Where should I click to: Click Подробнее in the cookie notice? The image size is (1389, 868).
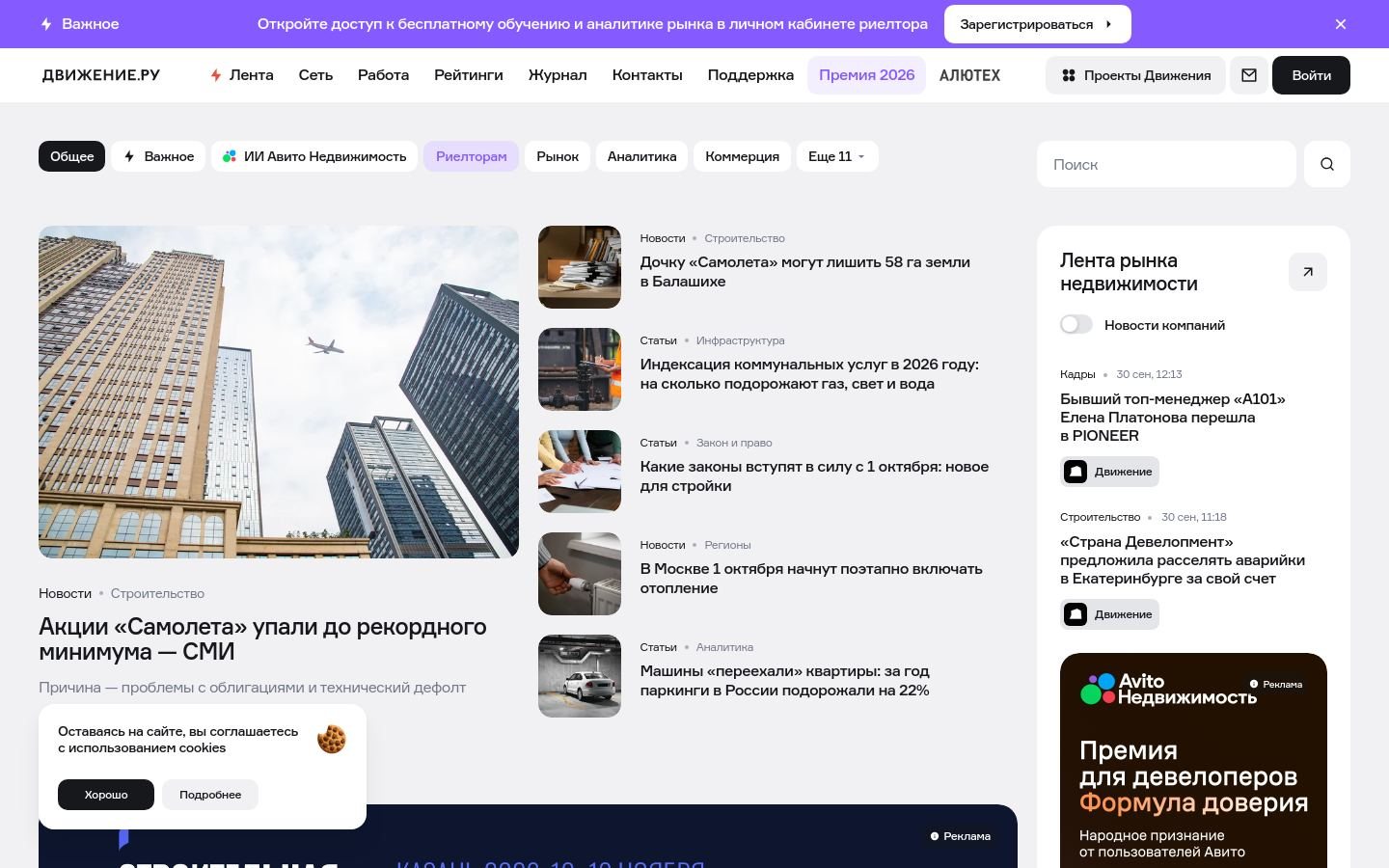[210, 795]
